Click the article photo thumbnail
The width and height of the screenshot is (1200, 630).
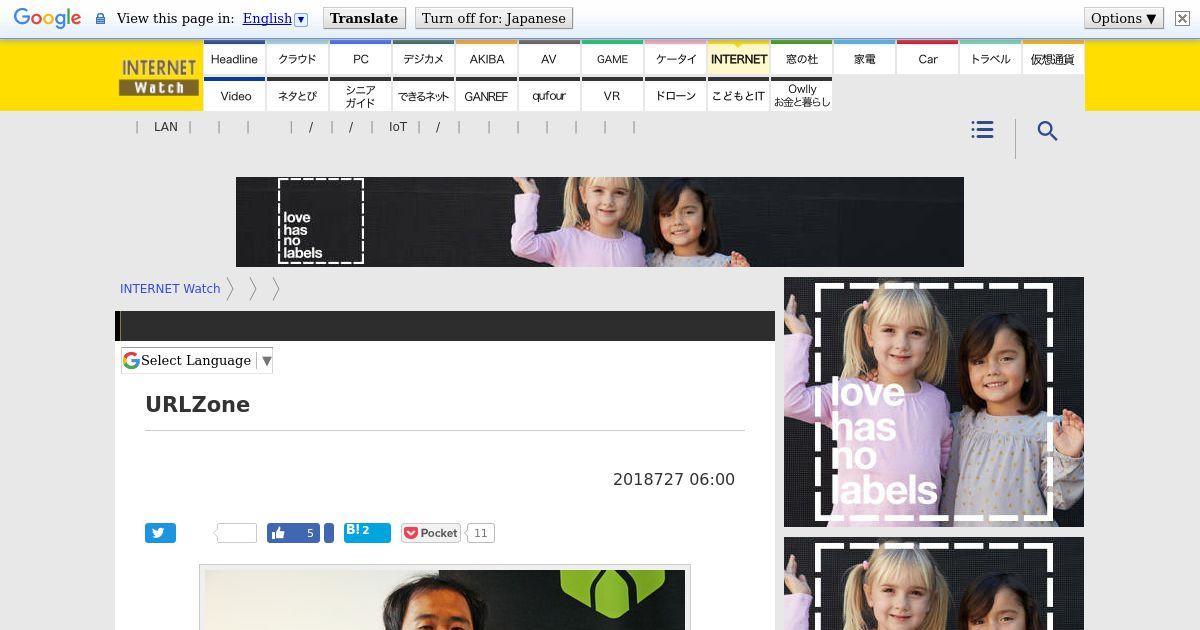[445, 598]
